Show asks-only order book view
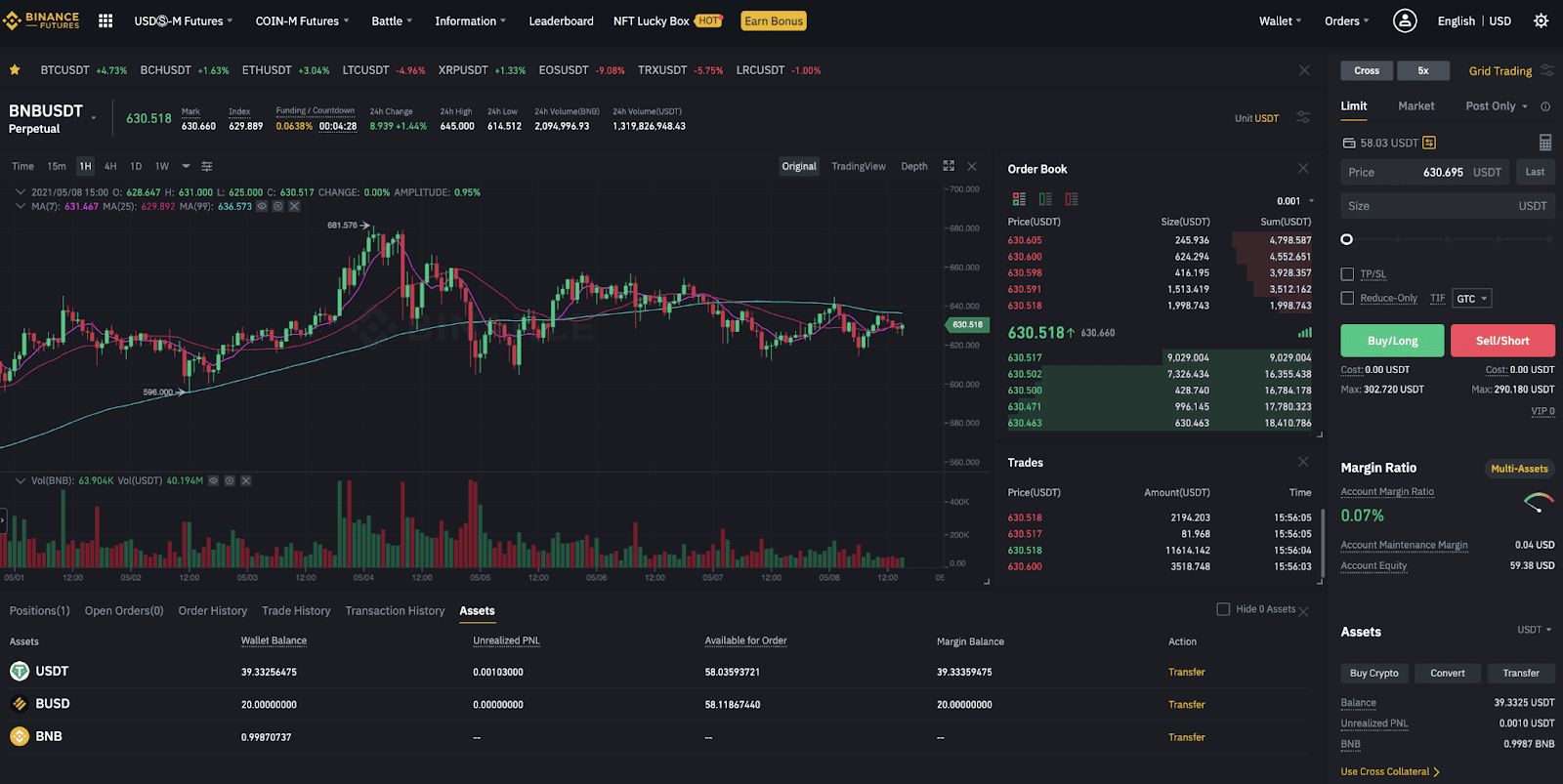 tap(1072, 199)
